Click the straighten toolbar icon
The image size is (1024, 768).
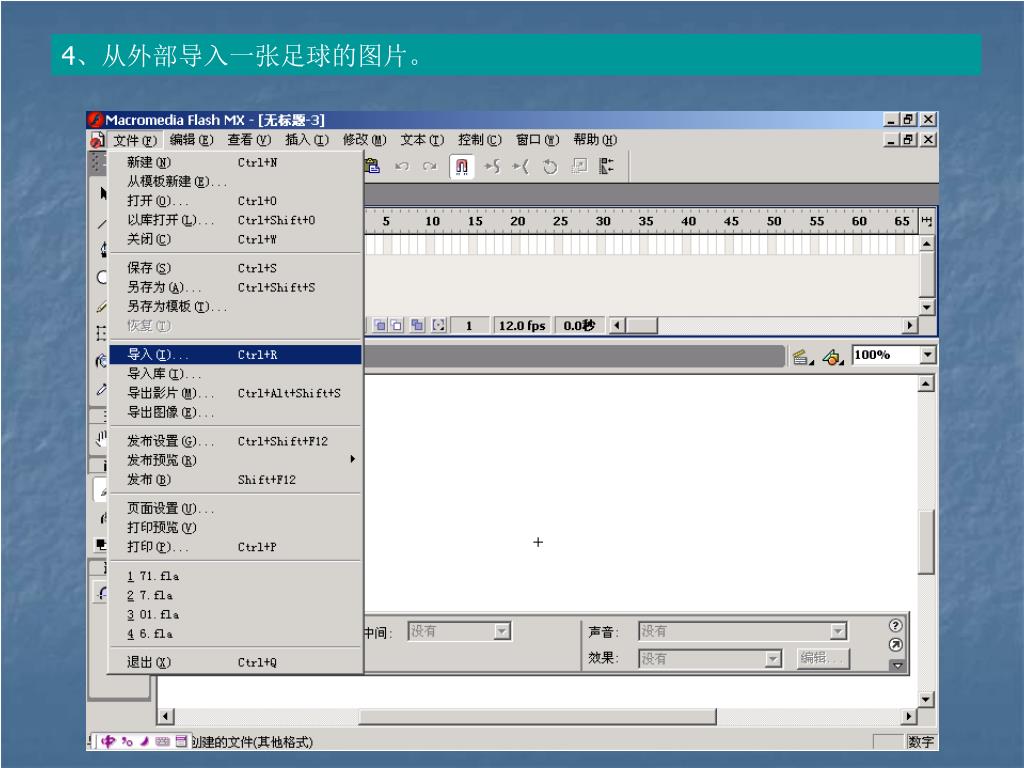[520, 167]
